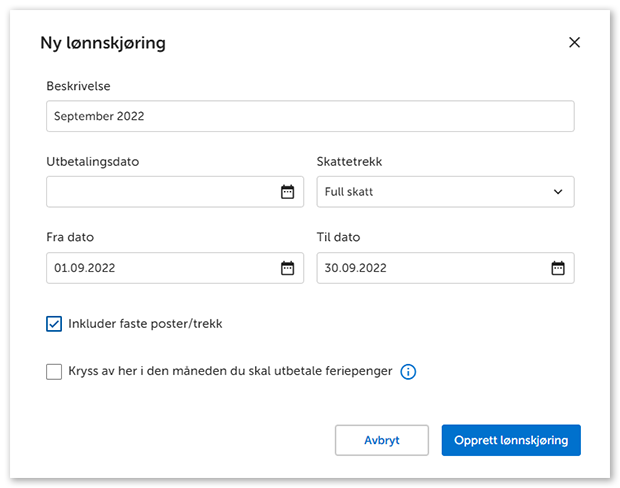Click the Skattetrekk chevron arrow
The image size is (620, 488).
(558, 192)
